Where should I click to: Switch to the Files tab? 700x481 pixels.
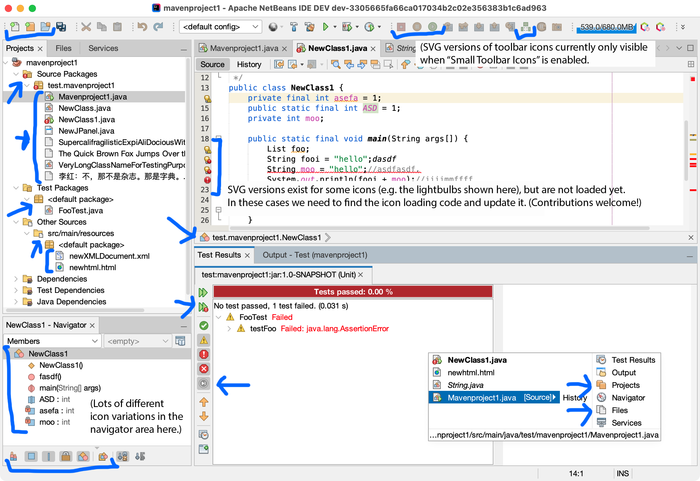pyautogui.click(x=63, y=47)
